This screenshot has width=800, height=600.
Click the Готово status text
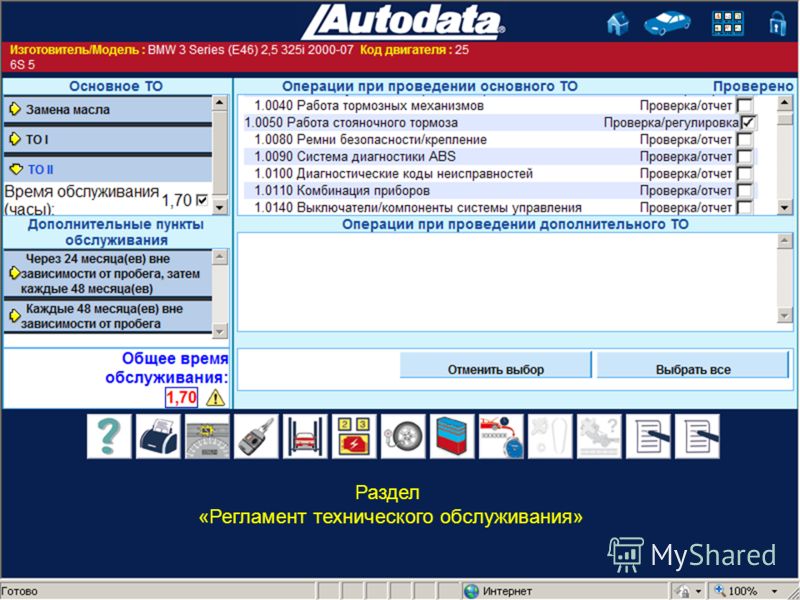[19, 591]
